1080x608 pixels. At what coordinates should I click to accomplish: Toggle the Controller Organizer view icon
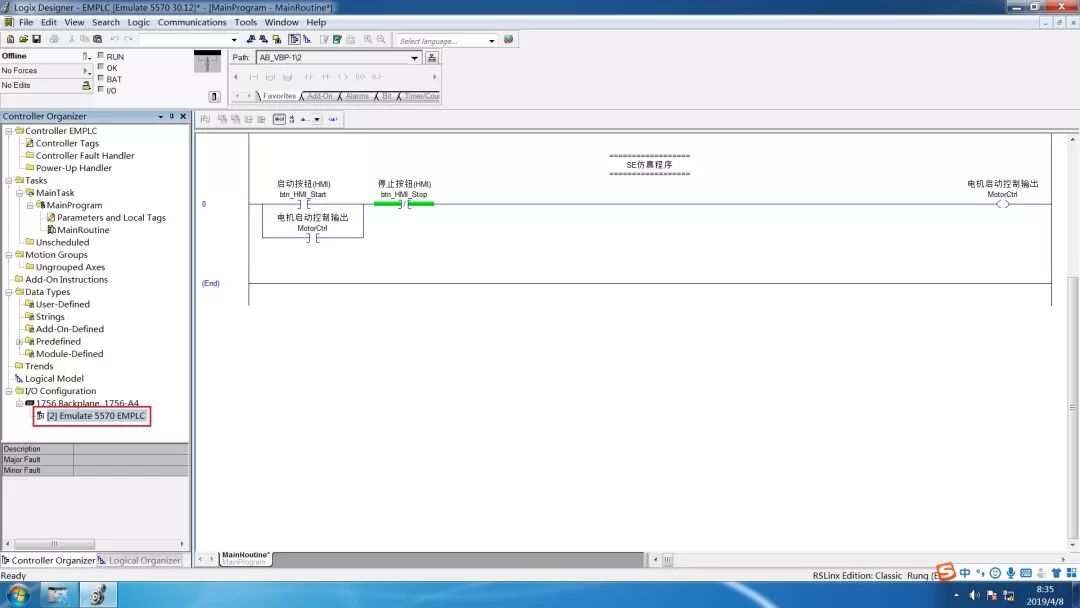[x=294, y=39]
